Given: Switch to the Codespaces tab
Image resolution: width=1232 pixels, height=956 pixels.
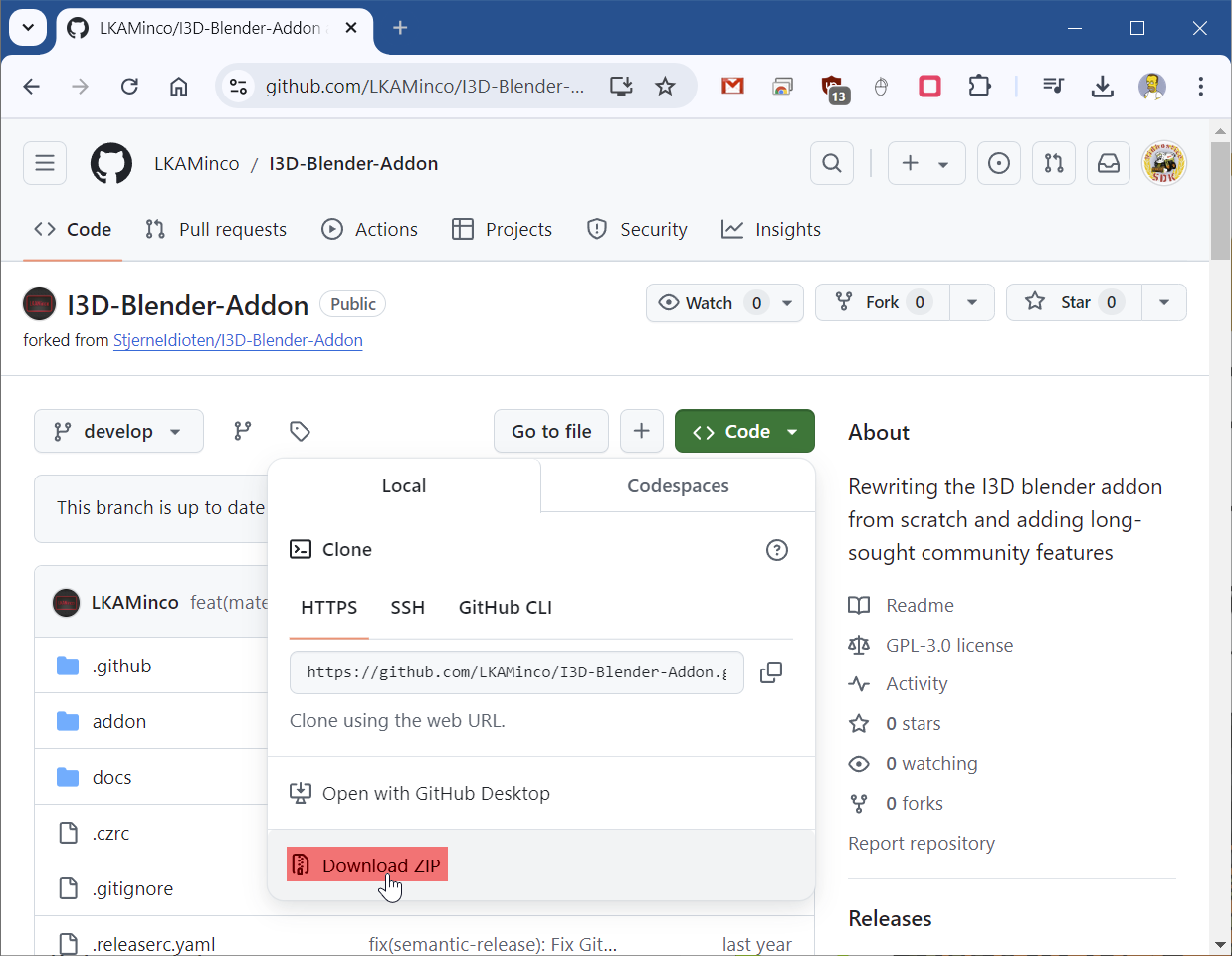Looking at the screenshot, I should tap(678, 486).
